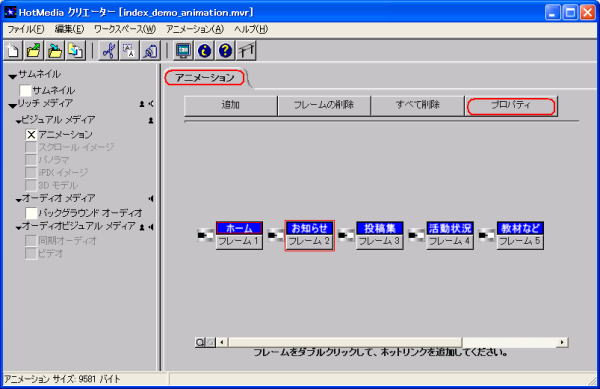Enable the バックグラウンド オーディオ checkbox

31,213
